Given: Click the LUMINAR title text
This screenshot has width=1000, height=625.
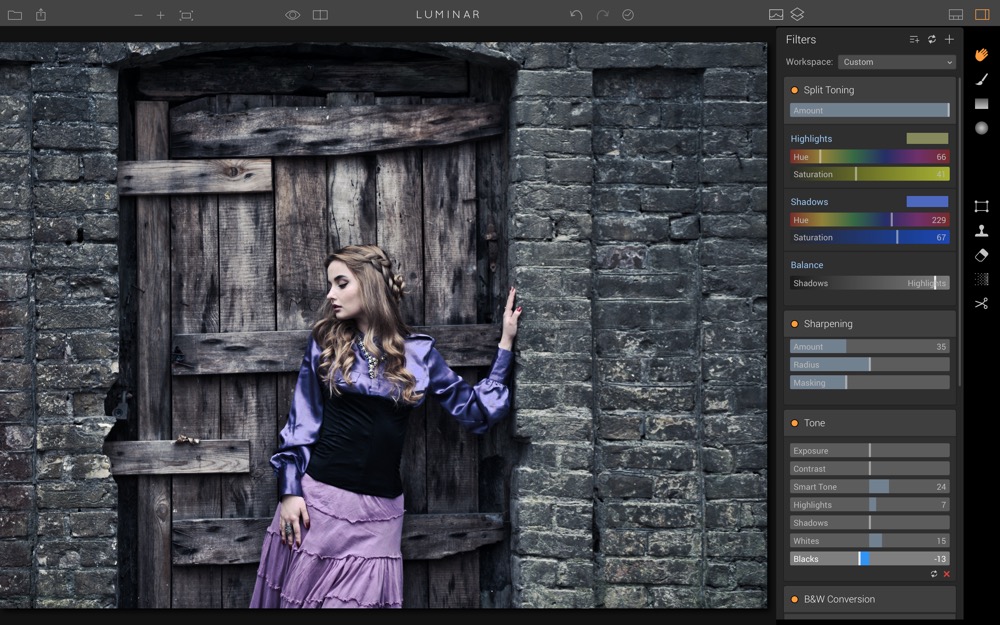Looking at the screenshot, I should [448, 15].
